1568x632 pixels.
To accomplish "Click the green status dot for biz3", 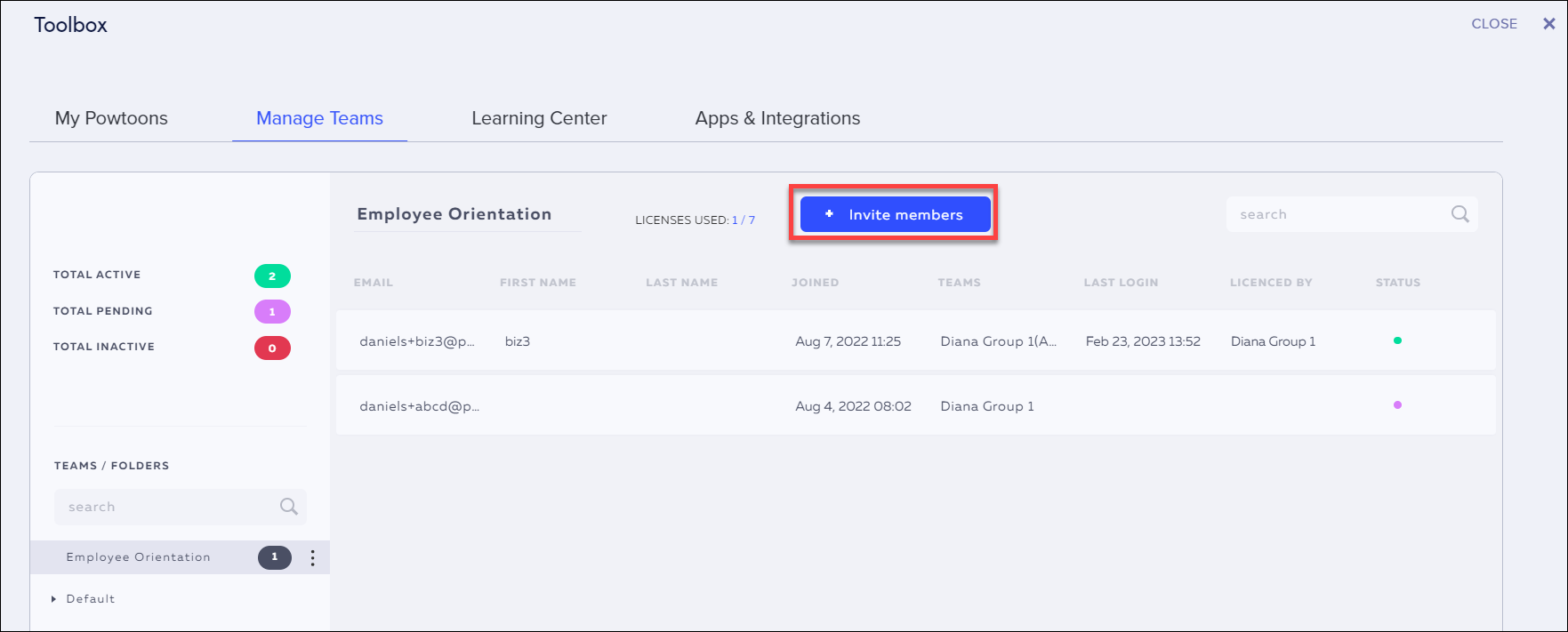I will pyautogui.click(x=1397, y=340).
